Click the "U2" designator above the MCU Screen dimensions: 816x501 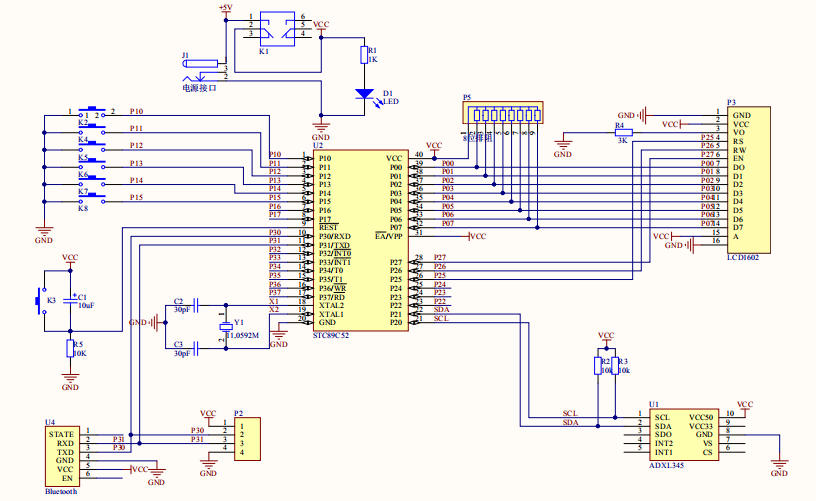click(318, 145)
